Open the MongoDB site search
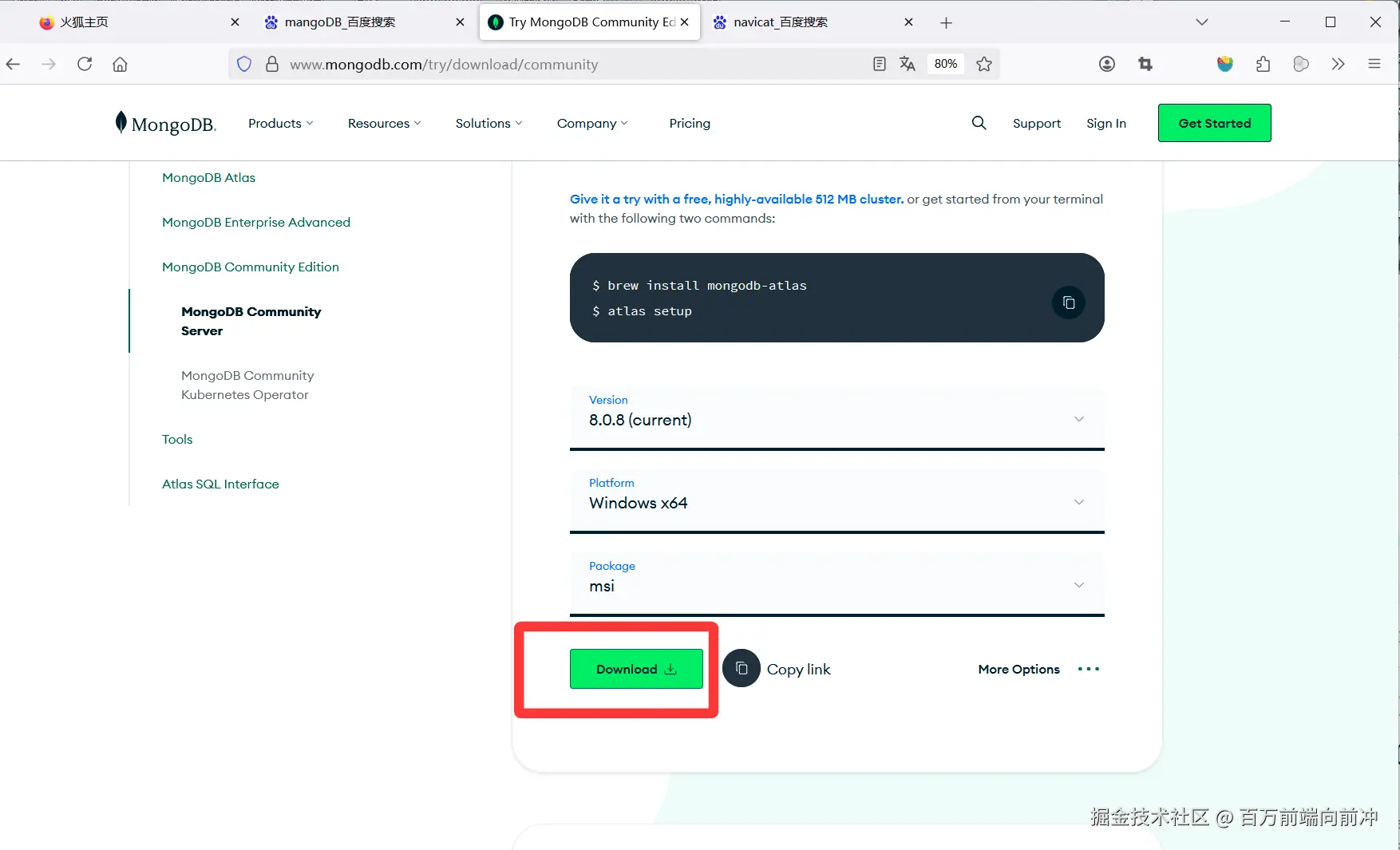 (x=979, y=123)
